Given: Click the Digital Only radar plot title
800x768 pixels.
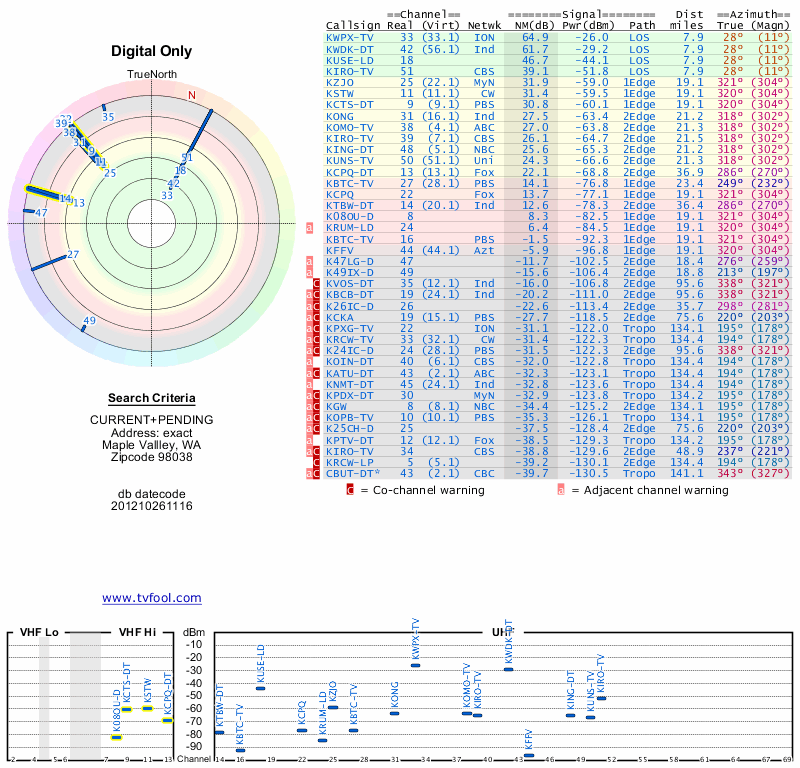Looking at the screenshot, I should point(151,51).
